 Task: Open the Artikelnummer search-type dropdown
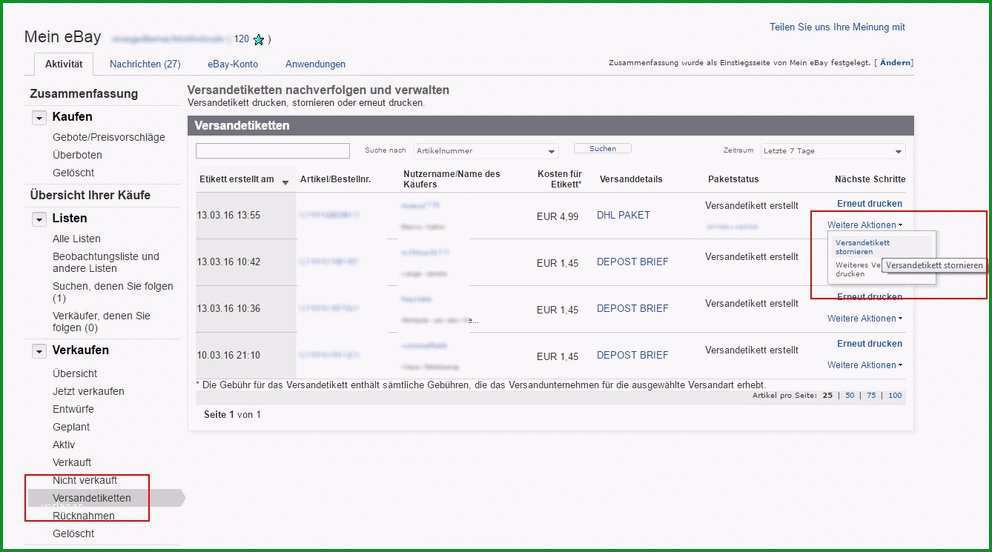click(x=486, y=151)
